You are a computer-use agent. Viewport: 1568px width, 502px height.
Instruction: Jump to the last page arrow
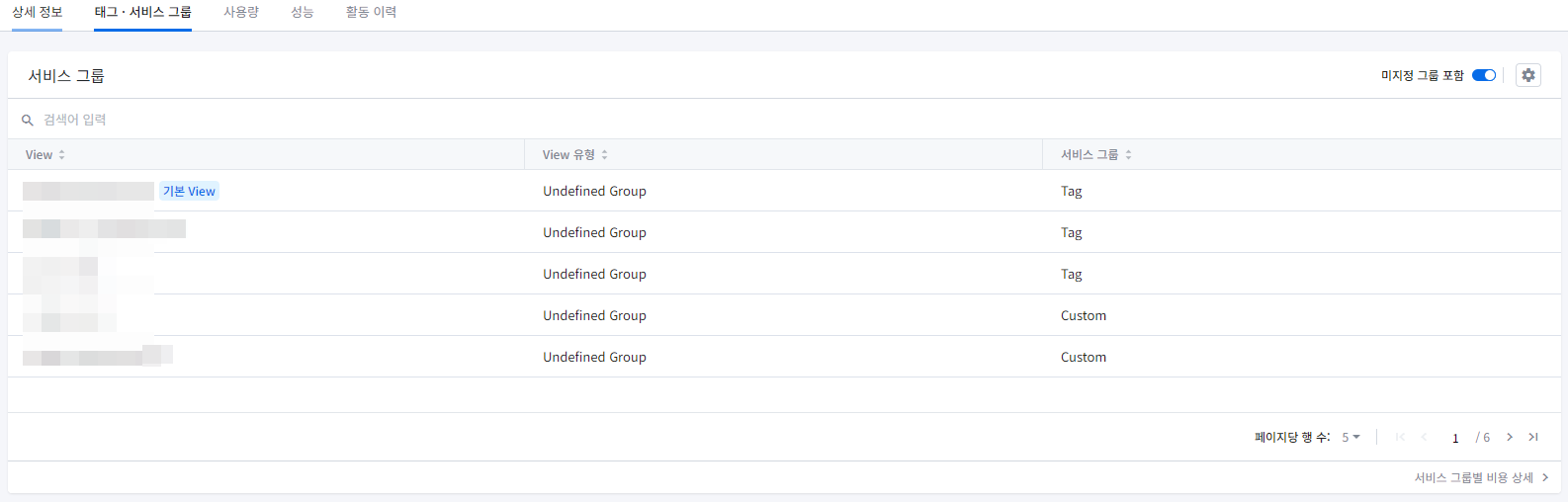click(1533, 437)
